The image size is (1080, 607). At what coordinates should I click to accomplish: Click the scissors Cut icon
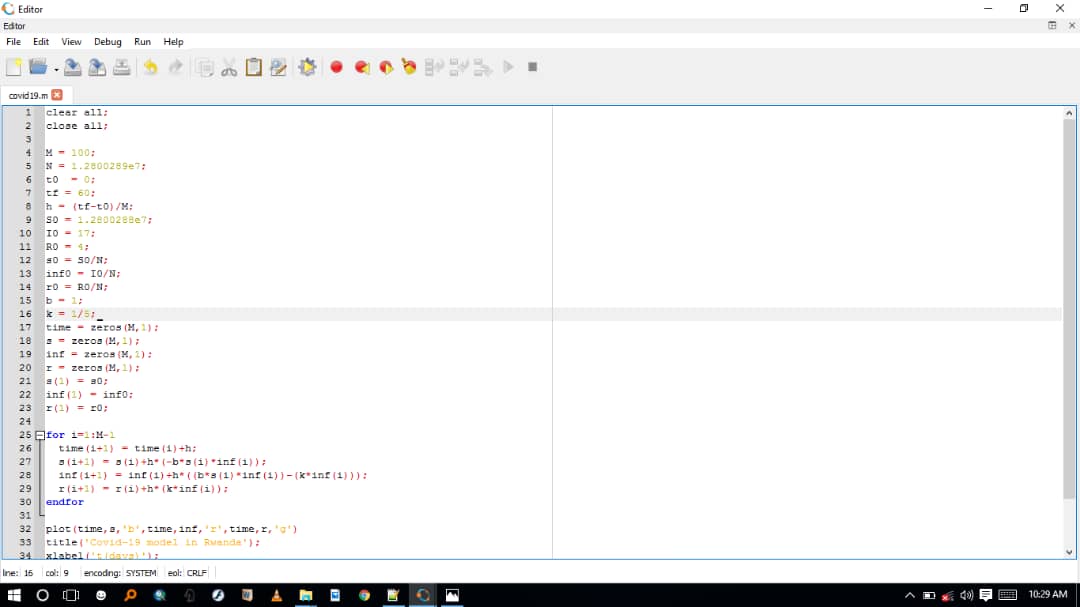(x=229, y=67)
